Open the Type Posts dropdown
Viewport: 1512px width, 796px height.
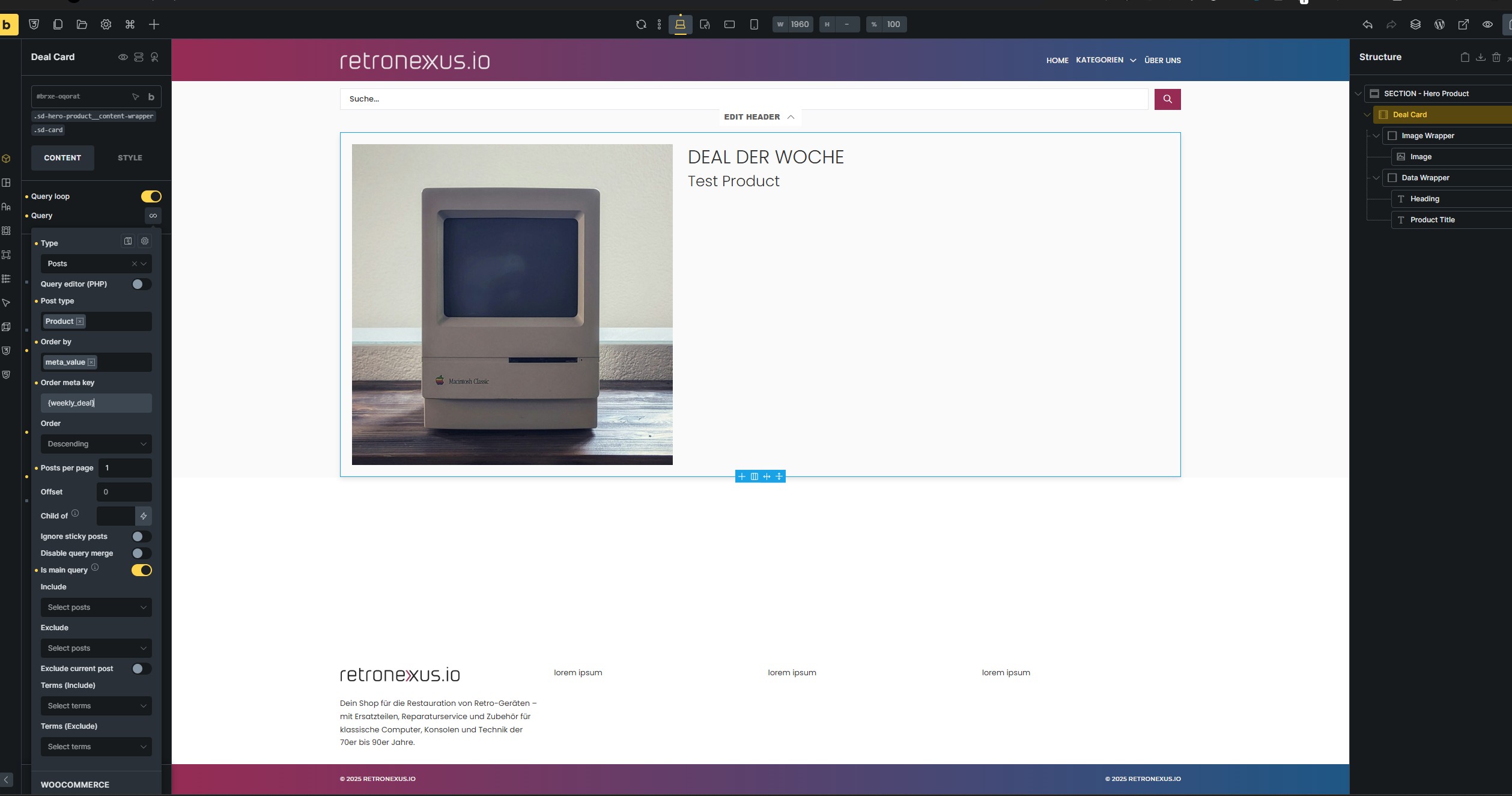tap(90, 264)
